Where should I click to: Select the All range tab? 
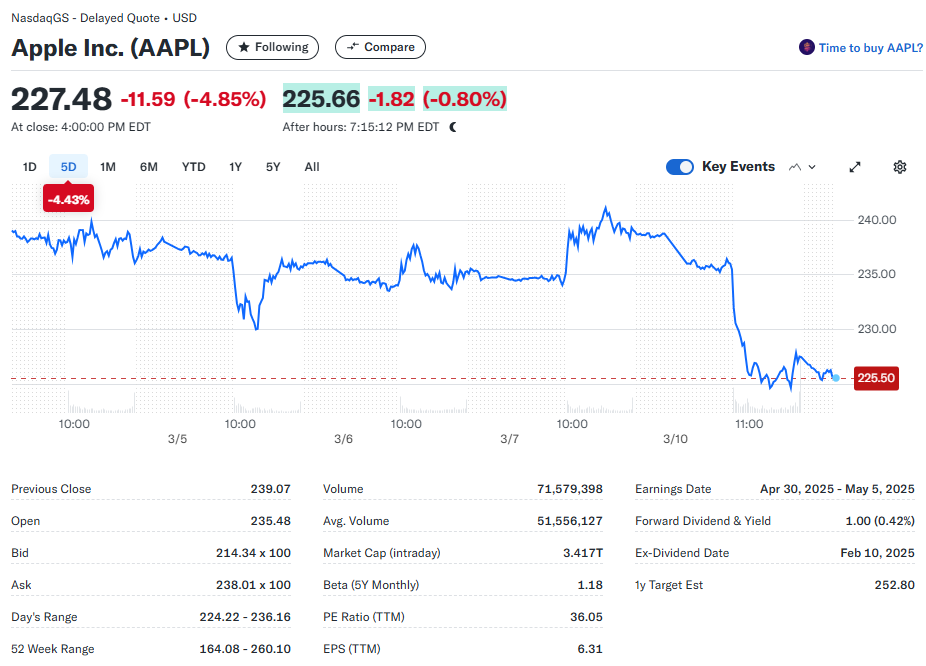coord(312,167)
